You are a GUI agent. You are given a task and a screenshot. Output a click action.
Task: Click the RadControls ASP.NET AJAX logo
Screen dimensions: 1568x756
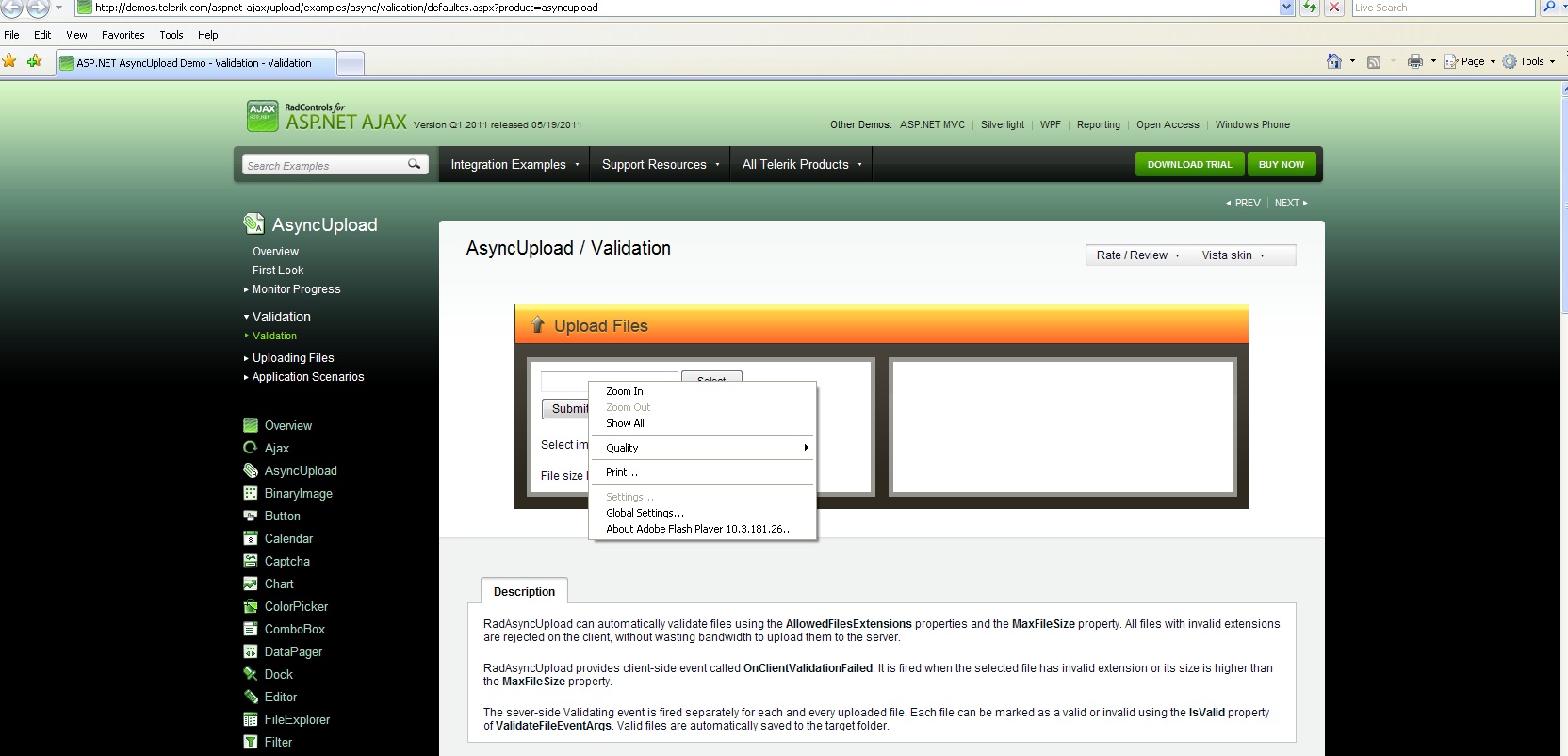click(x=327, y=117)
